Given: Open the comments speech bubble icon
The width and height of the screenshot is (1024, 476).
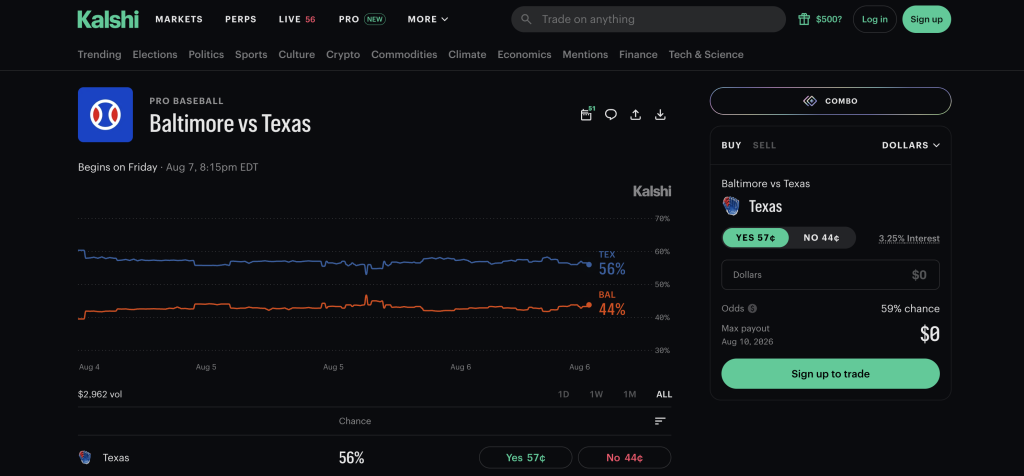Looking at the screenshot, I should (x=611, y=115).
